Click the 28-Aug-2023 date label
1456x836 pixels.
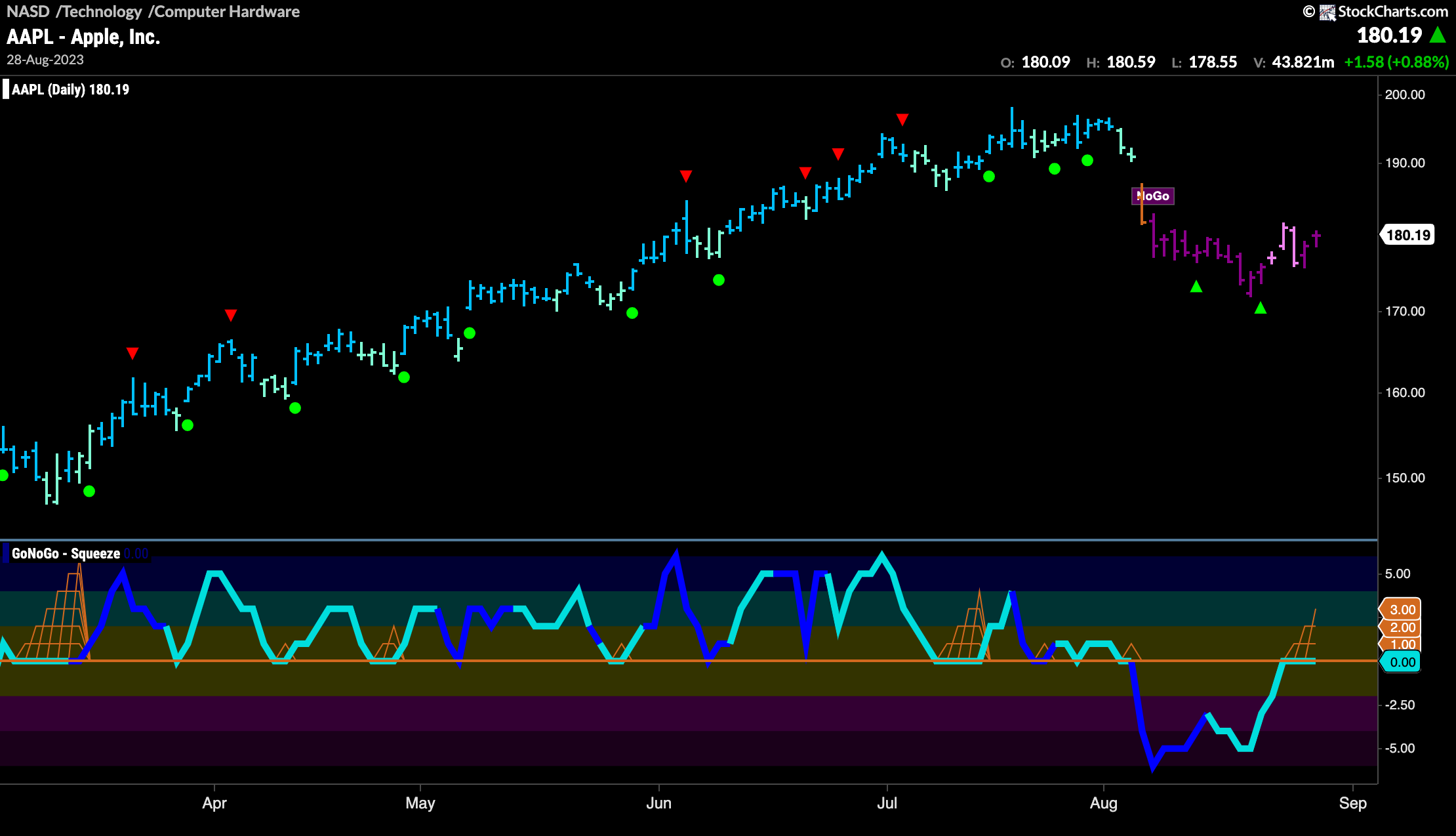[x=45, y=60]
